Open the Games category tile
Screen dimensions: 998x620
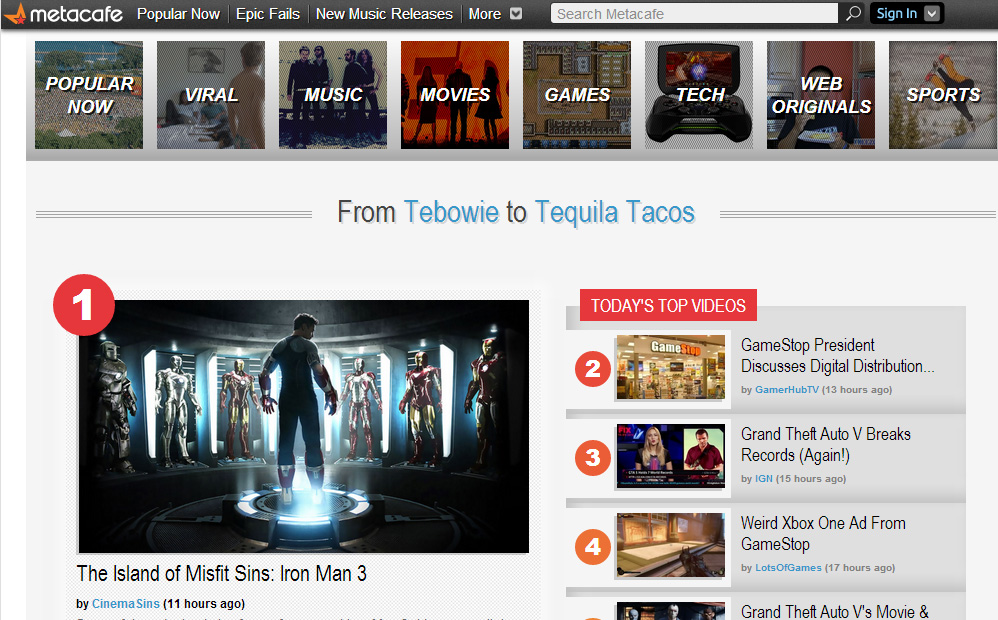point(577,95)
